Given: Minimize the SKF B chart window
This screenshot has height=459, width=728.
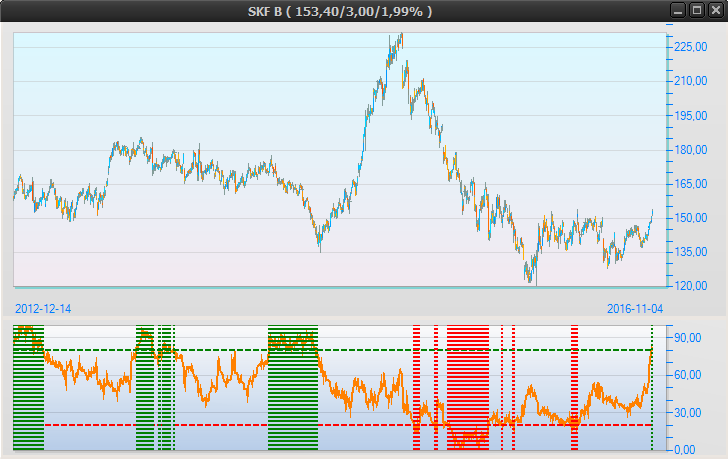Looking at the screenshot, I should click(x=678, y=10).
